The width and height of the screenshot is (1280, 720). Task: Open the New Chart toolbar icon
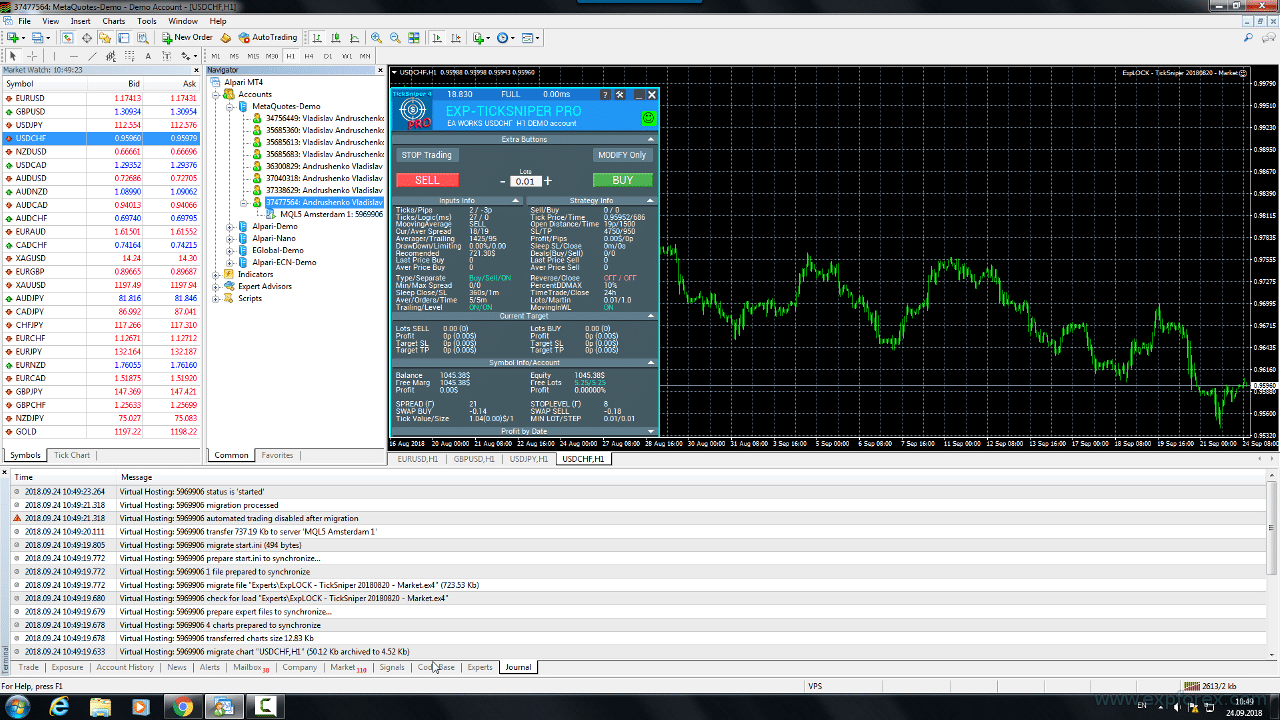click(13, 37)
